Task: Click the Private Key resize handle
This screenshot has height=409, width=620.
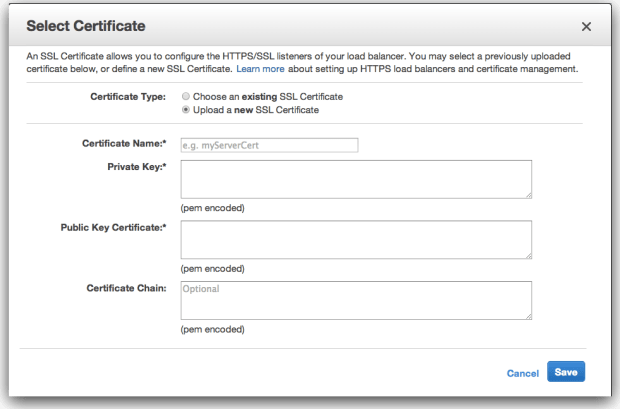Action: pos(529,195)
